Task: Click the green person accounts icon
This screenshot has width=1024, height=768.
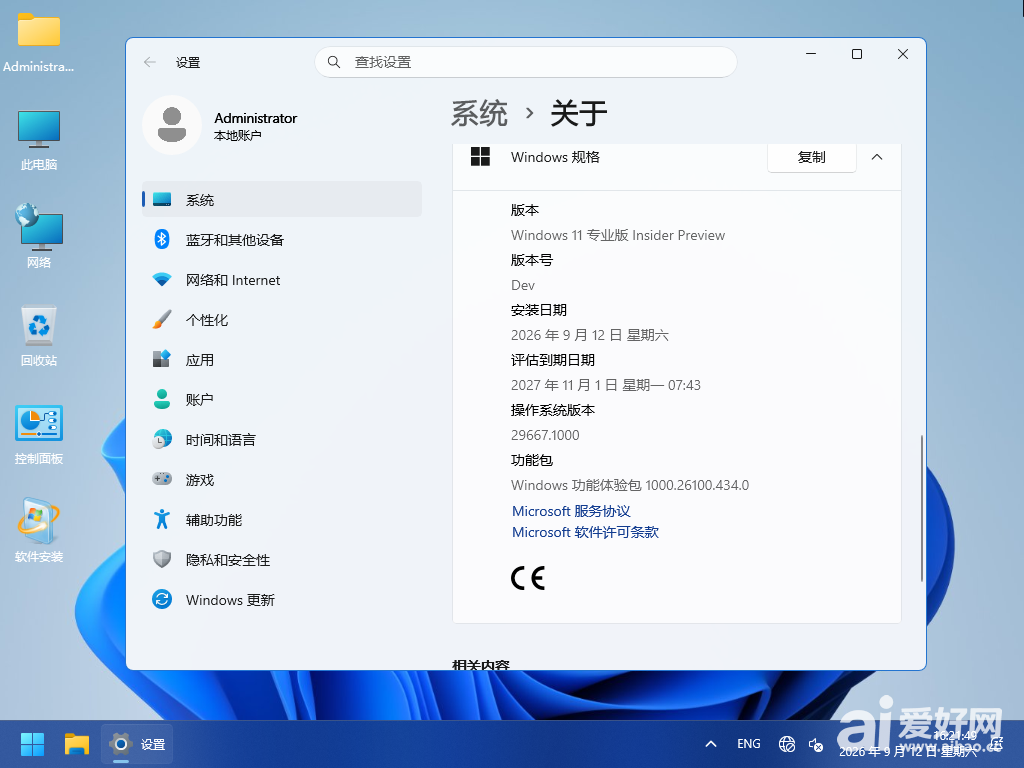Action: coord(162,399)
